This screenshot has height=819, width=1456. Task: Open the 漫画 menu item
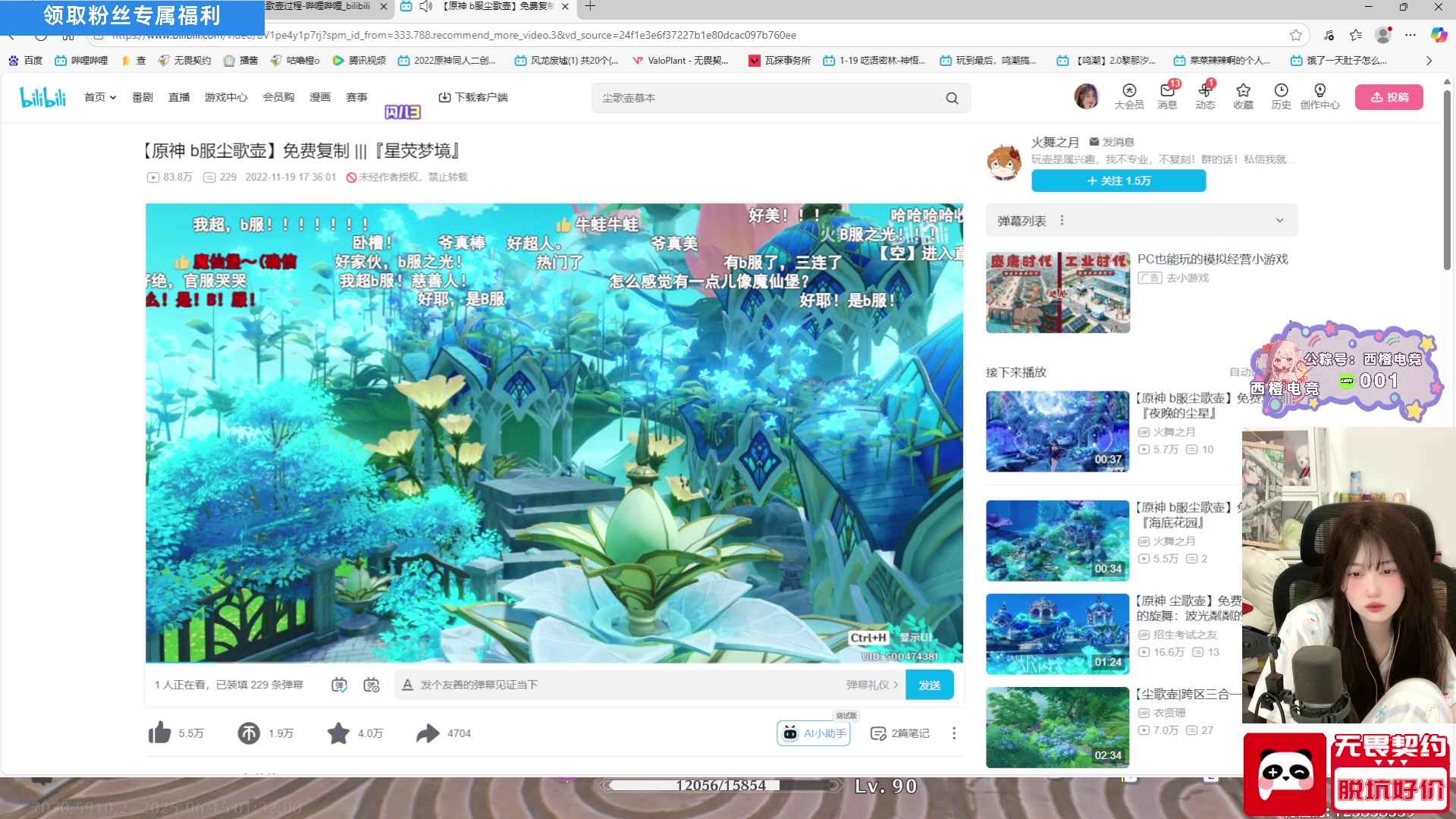(320, 97)
